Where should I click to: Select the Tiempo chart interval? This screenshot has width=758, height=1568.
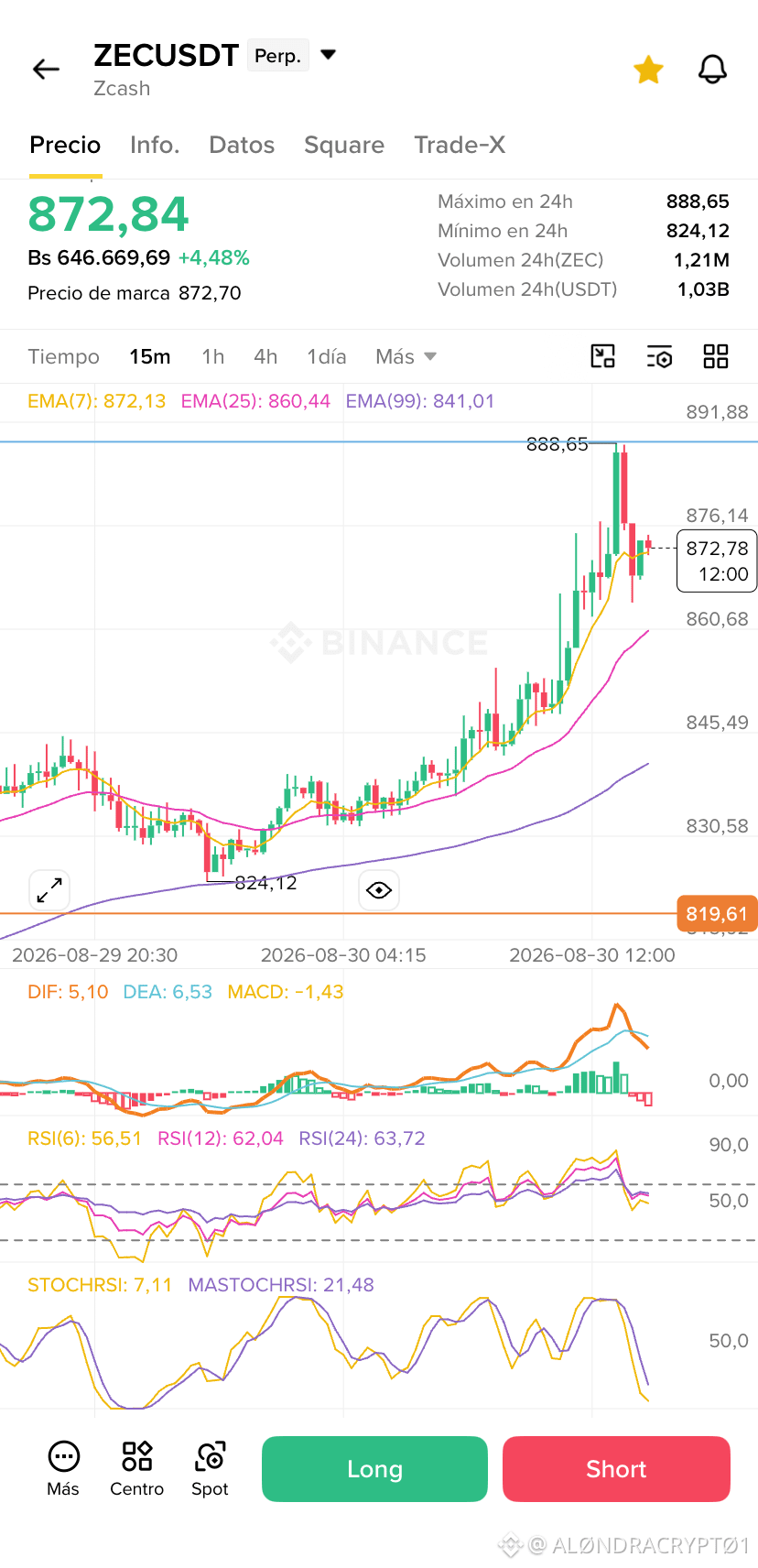click(63, 356)
